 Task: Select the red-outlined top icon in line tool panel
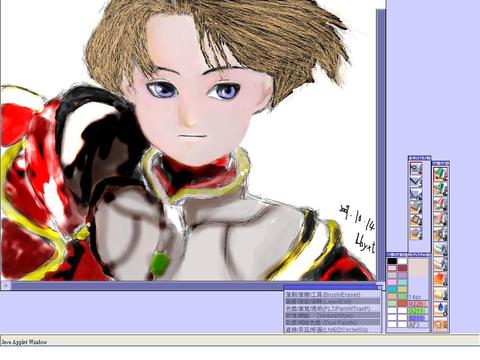(416, 168)
